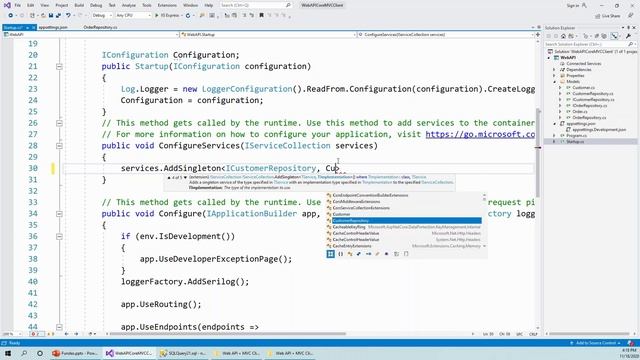This screenshot has height=360, width=640.
Task: Filter IntelliSense by classes
Action: pos(350,254)
